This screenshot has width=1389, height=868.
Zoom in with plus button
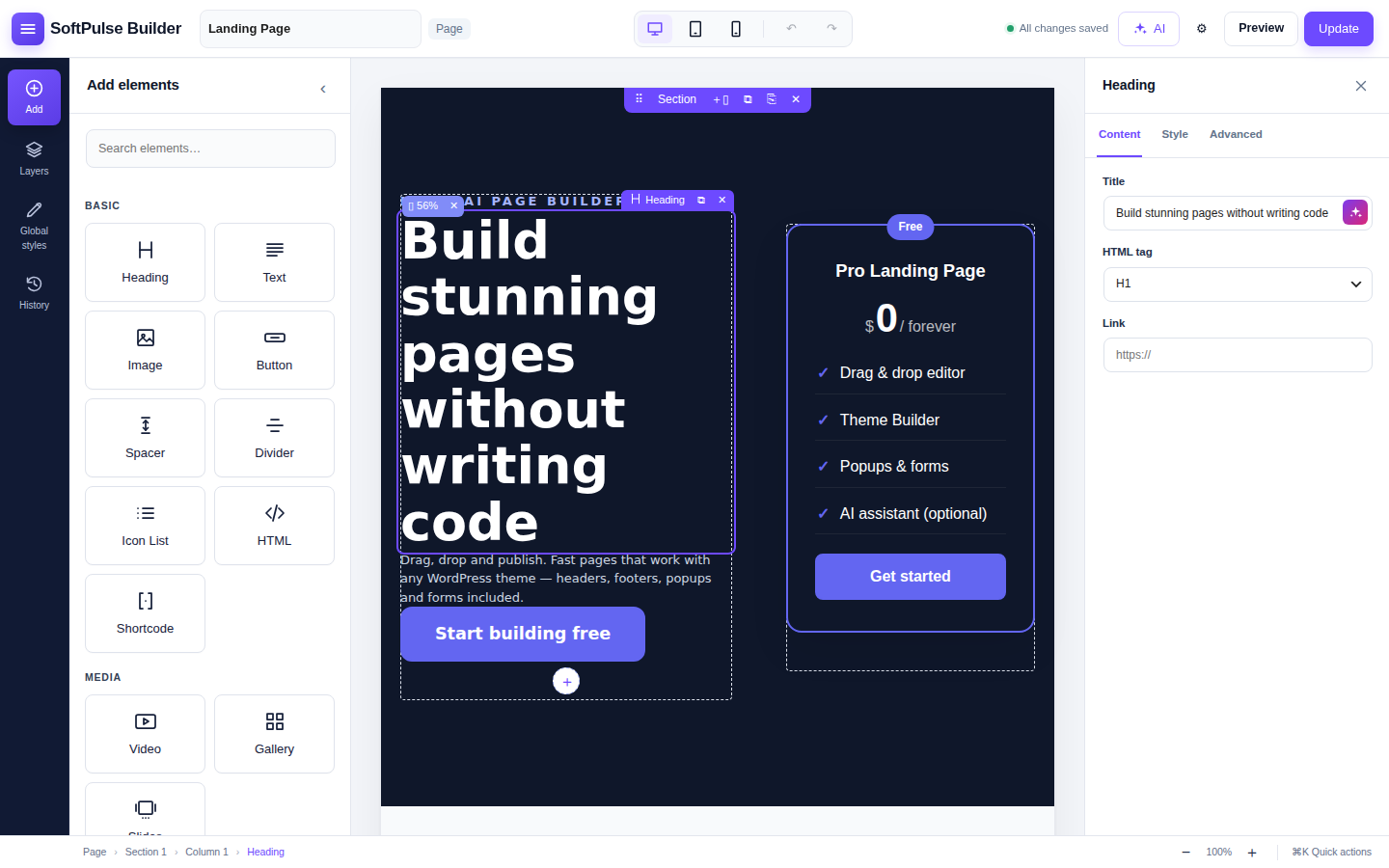point(1252,853)
